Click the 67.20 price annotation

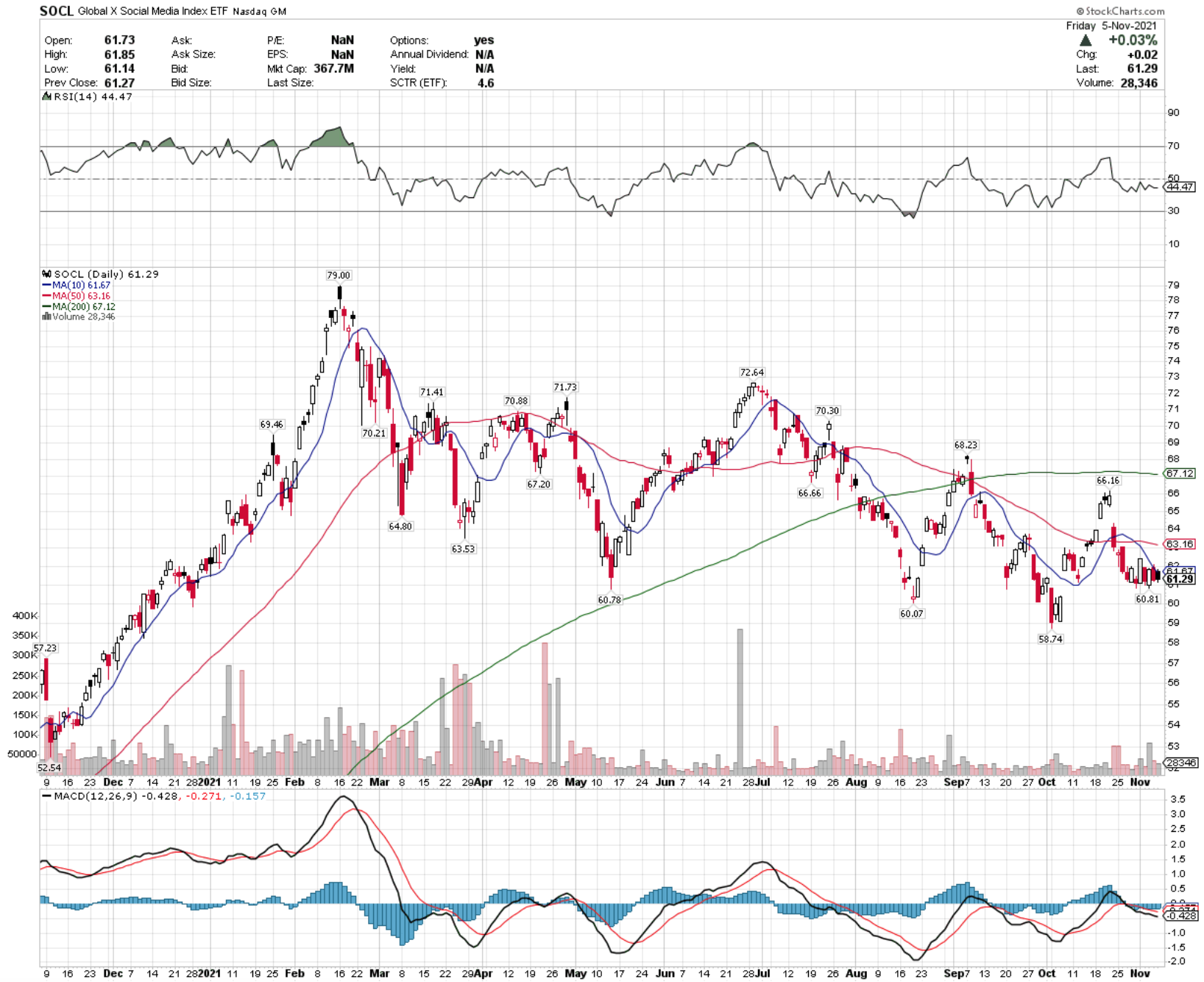tap(539, 484)
